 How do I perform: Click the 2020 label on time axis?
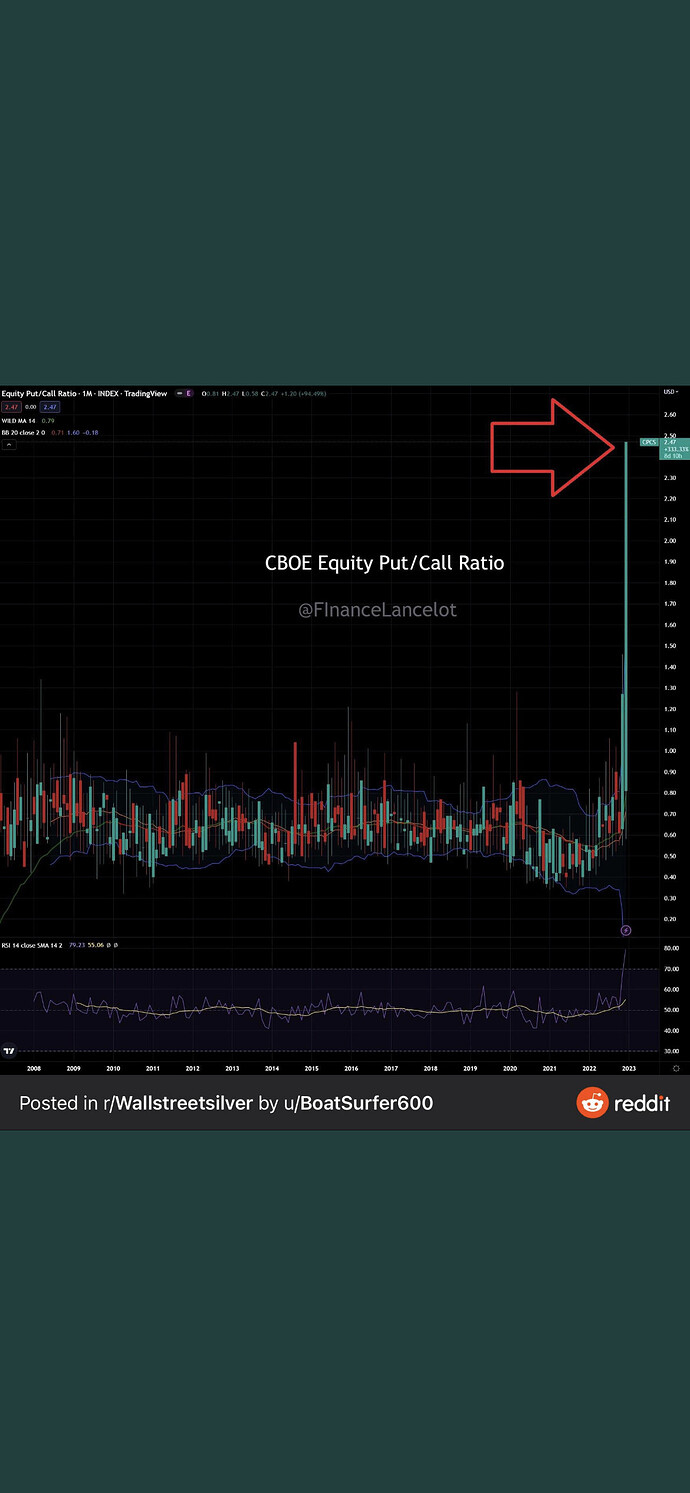click(509, 1068)
